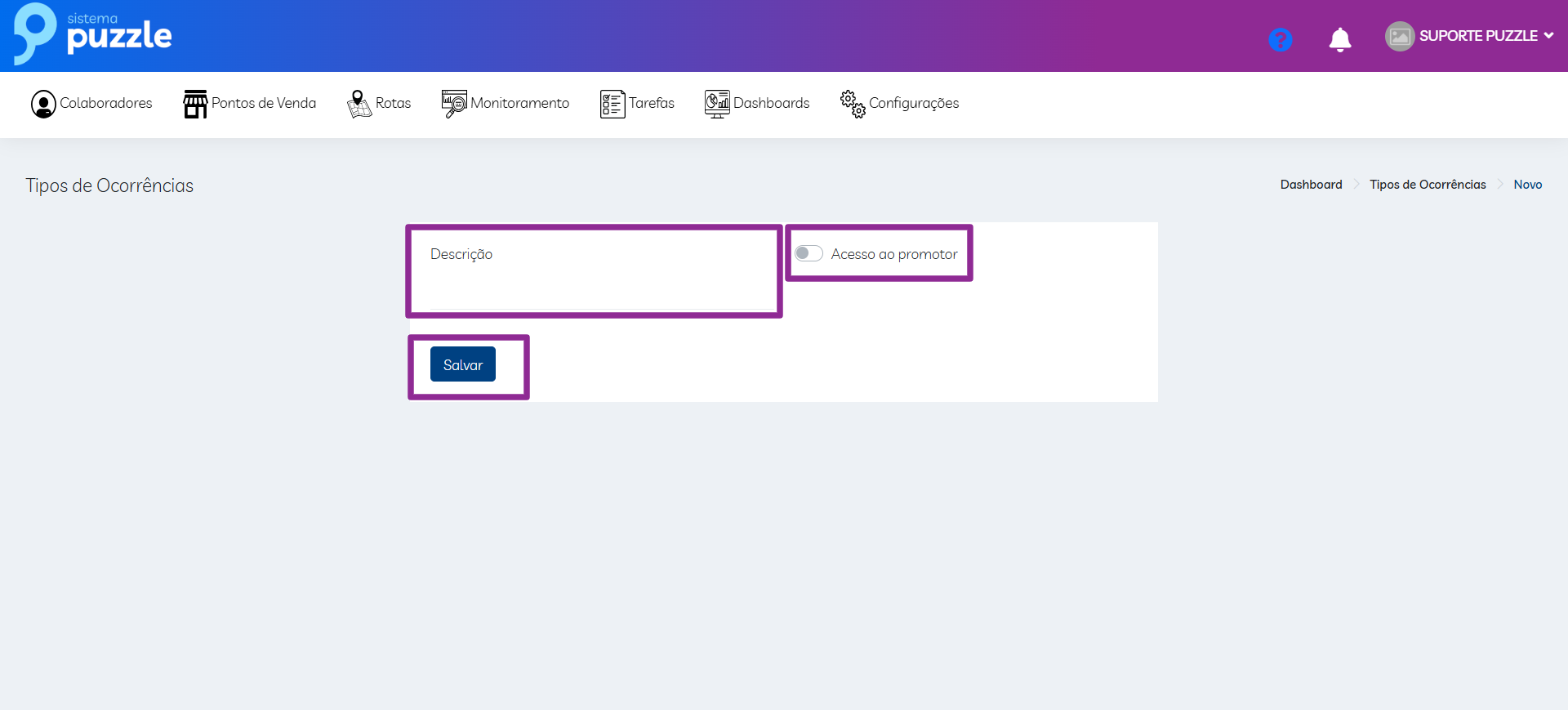
Task: Expand the SUPORTE PUZZLE dropdown arrow
Action: pyautogui.click(x=1548, y=36)
